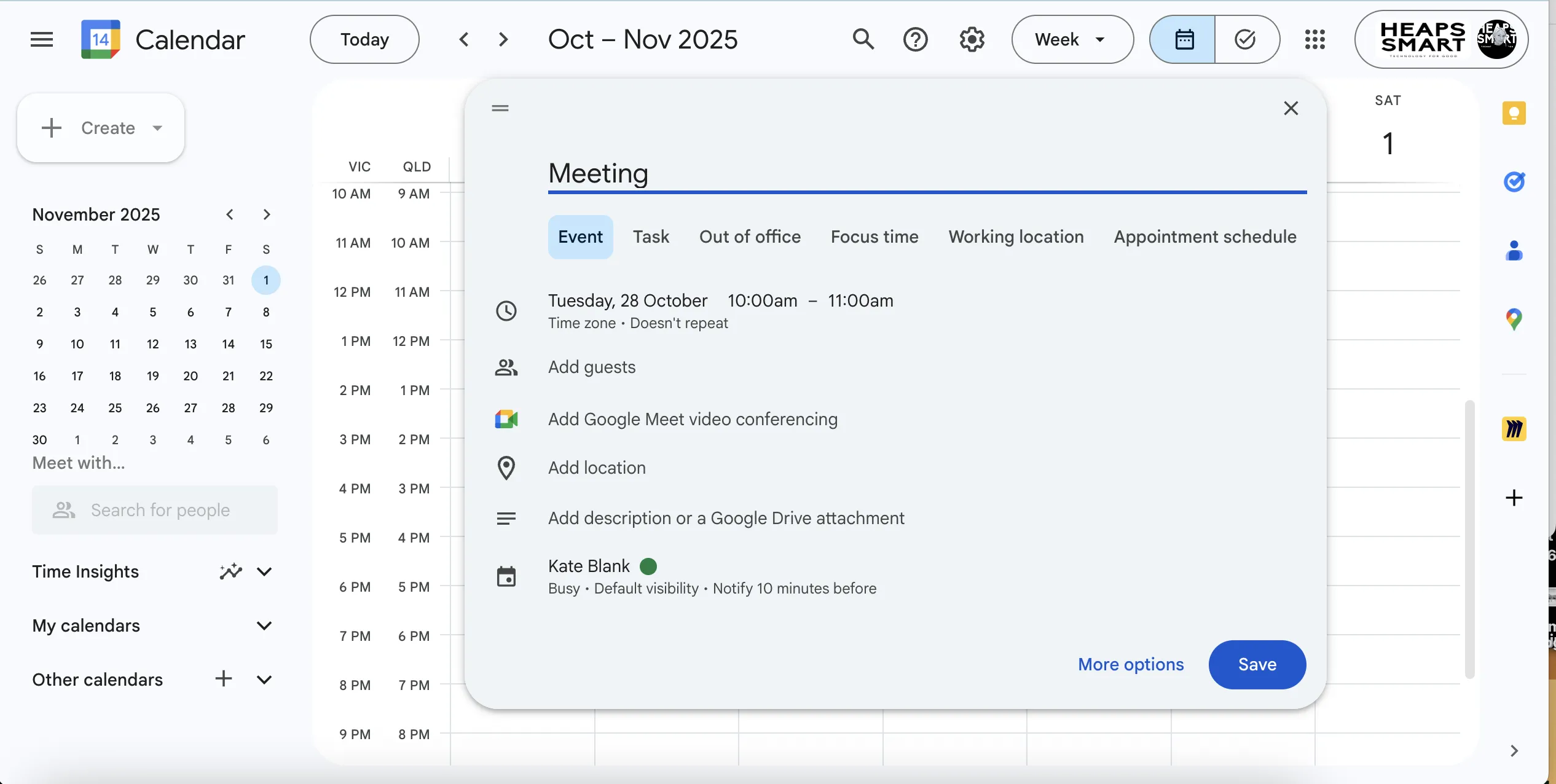
Task: Select Saturday 1 date header
Action: (x=1388, y=143)
